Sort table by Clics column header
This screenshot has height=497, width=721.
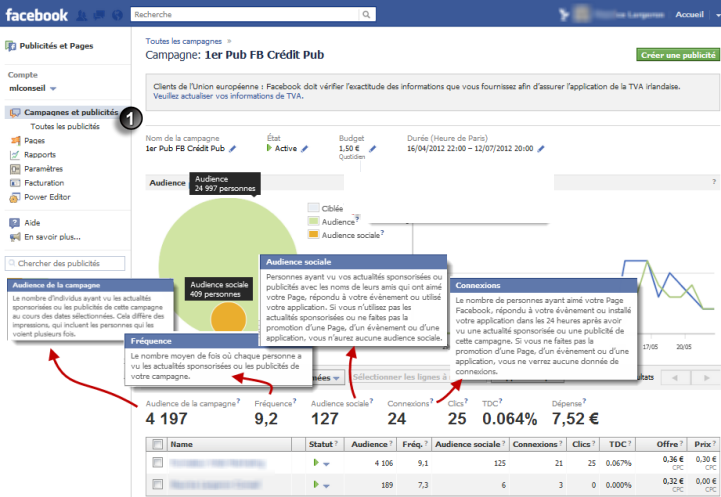(x=581, y=445)
